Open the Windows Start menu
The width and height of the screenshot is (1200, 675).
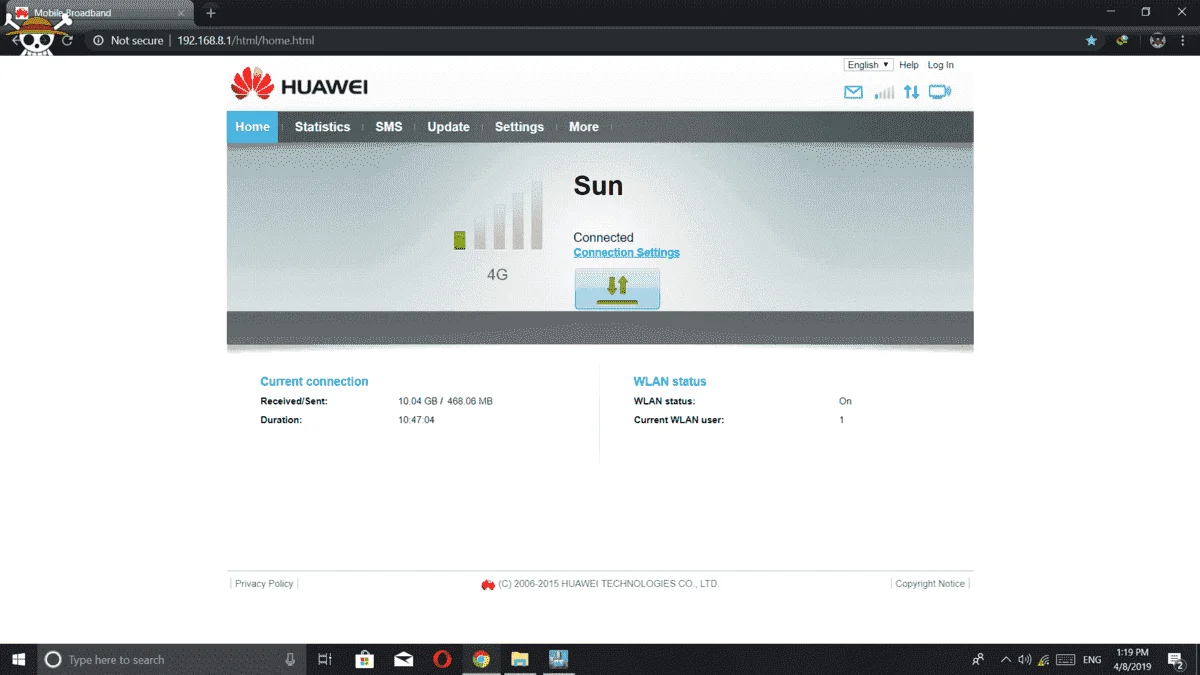pyautogui.click(x=19, y=659)
